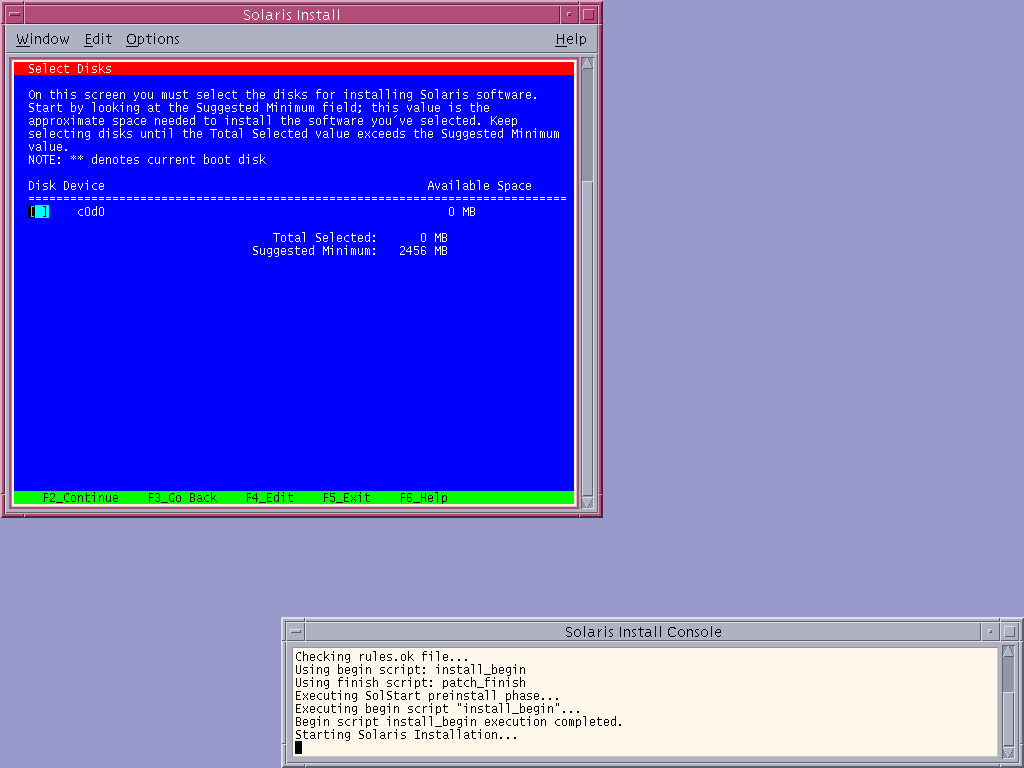
Task: Minimize the Solaris Install Console window
Action: pos(990,632)
